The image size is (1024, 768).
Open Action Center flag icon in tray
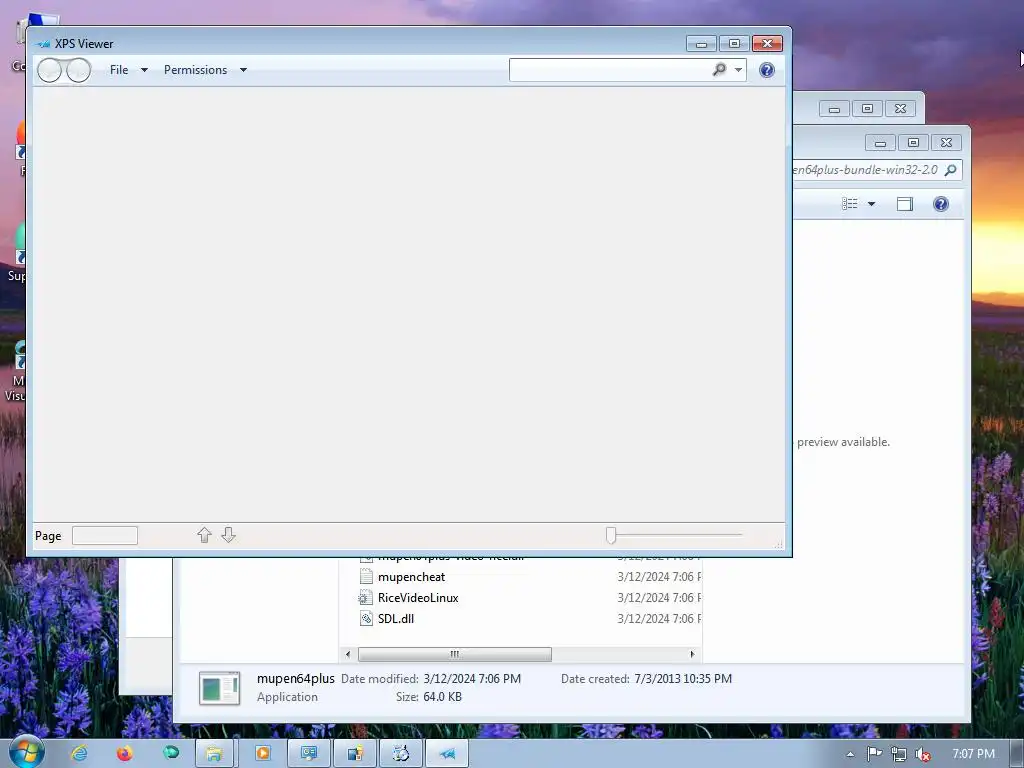coord(874,754)
